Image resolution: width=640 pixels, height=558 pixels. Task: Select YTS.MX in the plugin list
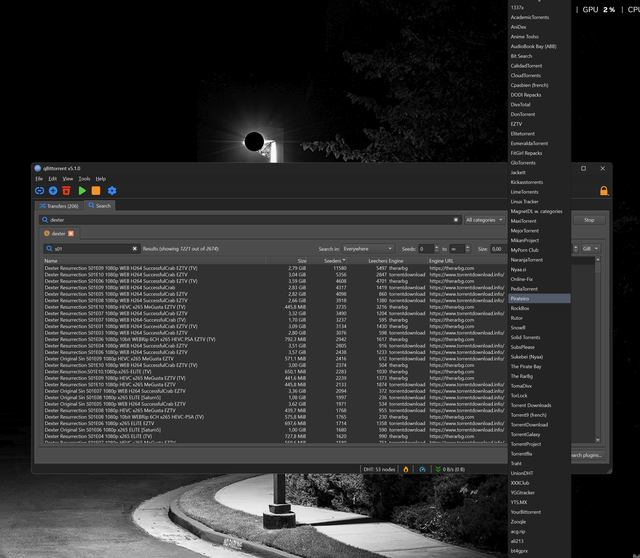click(539, 502)
